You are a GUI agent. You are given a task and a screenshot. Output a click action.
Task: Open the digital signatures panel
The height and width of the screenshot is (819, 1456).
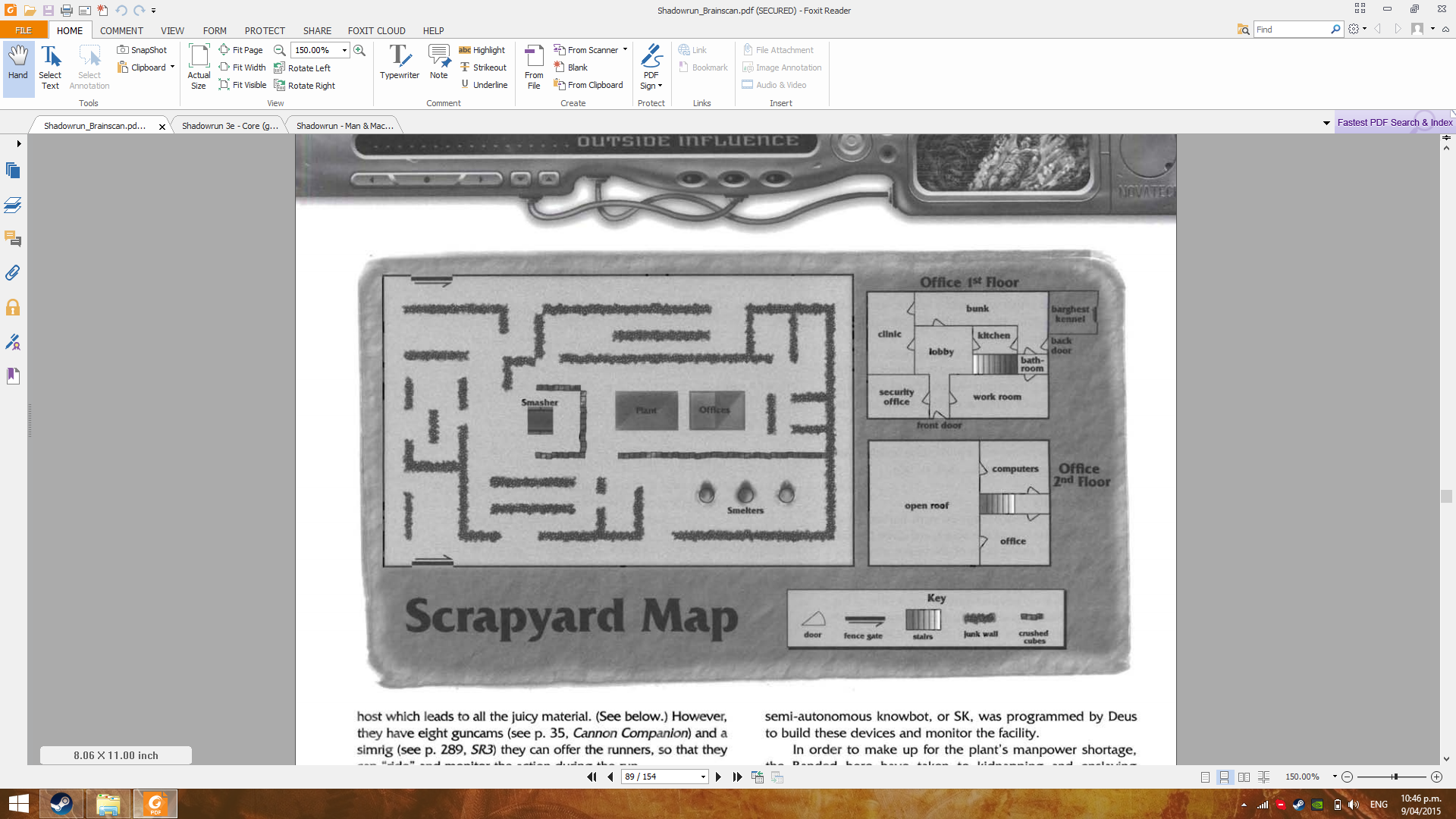[x=13, y=342]
